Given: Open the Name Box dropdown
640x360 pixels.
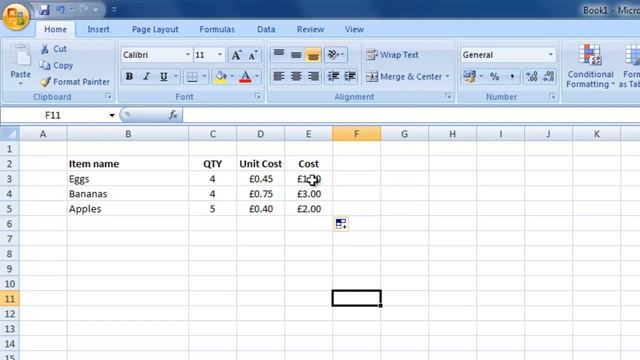Looking at the screenshot, I should pyautogui.click(x=112, y=116).
